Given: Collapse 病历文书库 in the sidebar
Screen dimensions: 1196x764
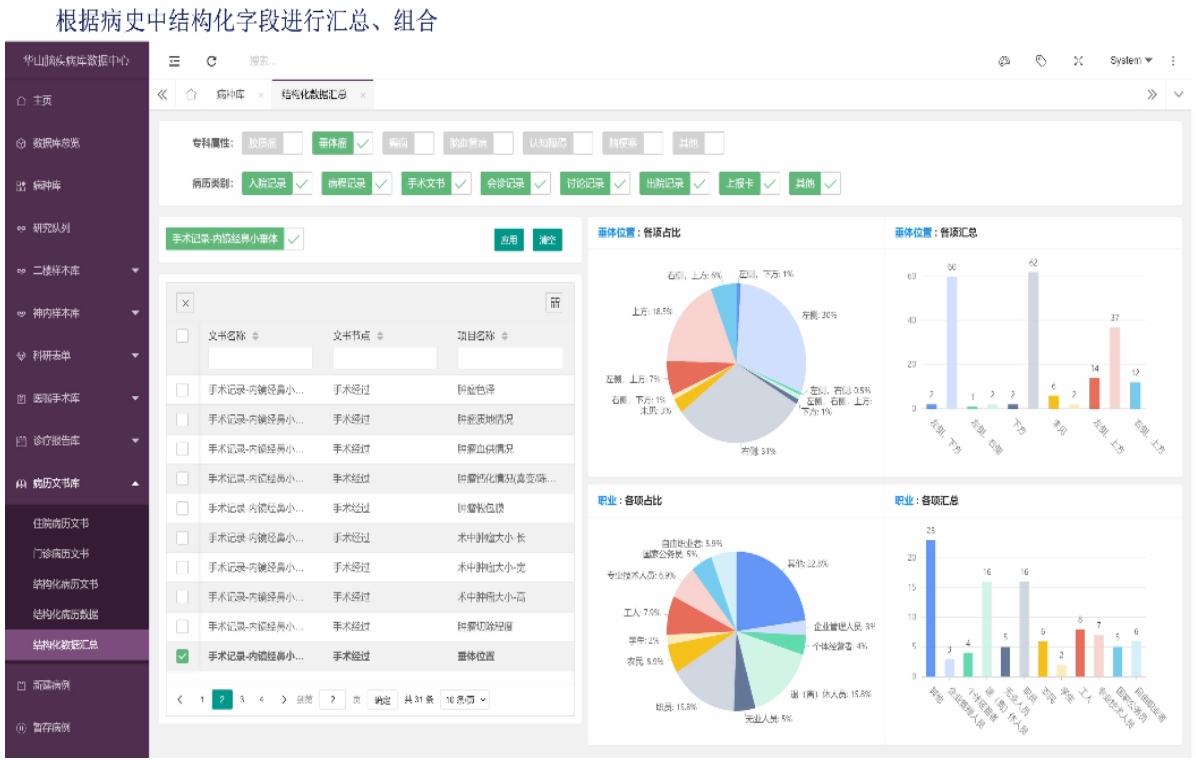Looking at the screenshot, I should tap(76, 483).
